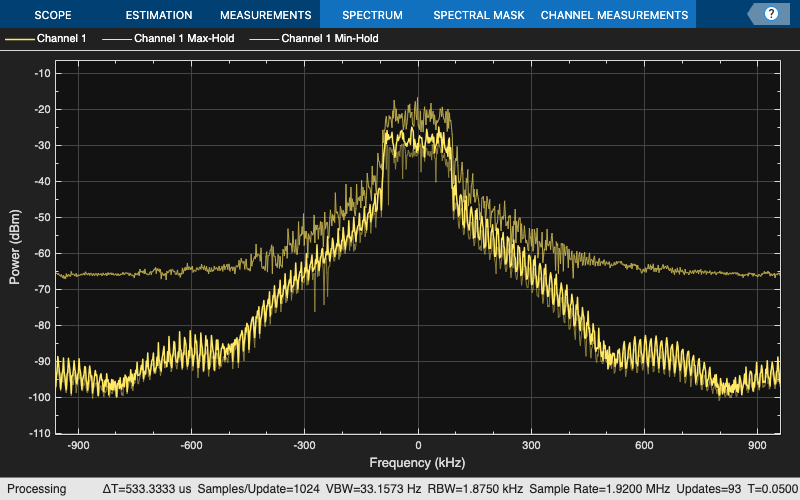Click the -70 power tick label
Screen dimensions: 800x500
[x=42, y=289]
